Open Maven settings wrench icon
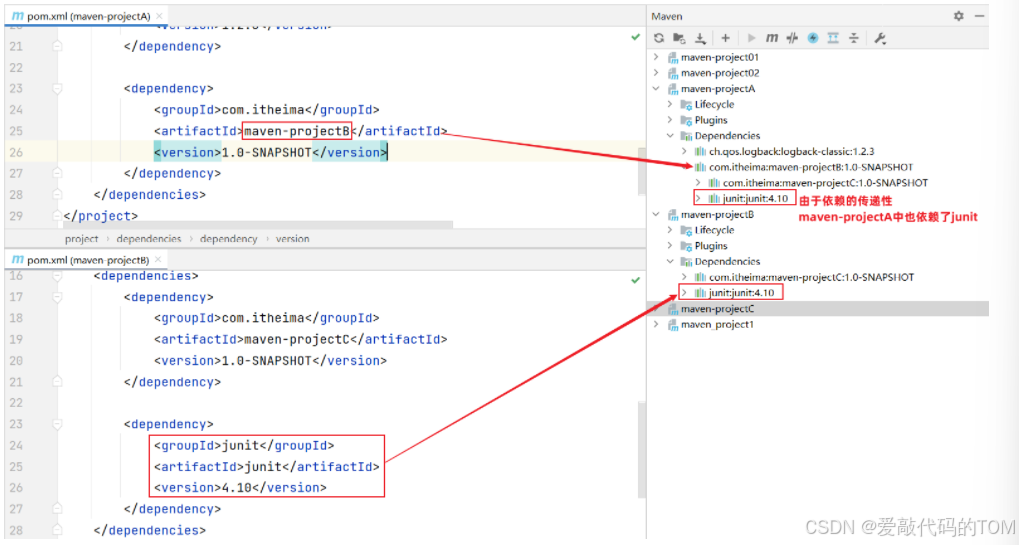The height and width of the screenshot is (545, 1019). tap(880, 38)
